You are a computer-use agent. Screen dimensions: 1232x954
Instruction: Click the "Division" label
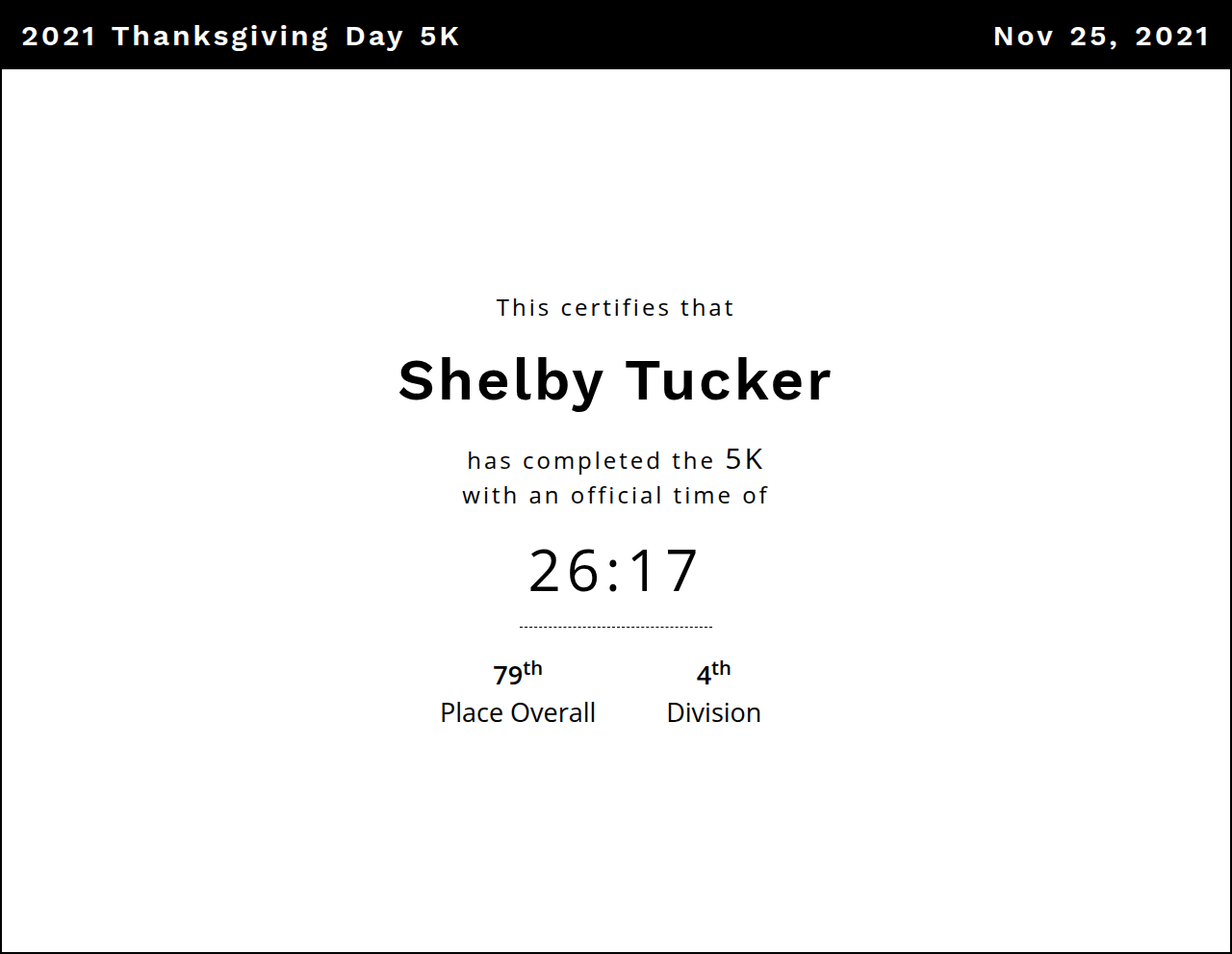tap(713, 712)
